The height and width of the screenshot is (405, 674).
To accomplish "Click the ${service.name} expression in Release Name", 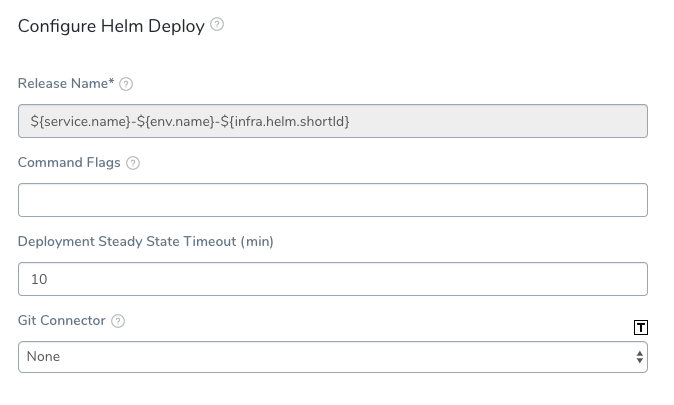I will click(x=80, y=122).
